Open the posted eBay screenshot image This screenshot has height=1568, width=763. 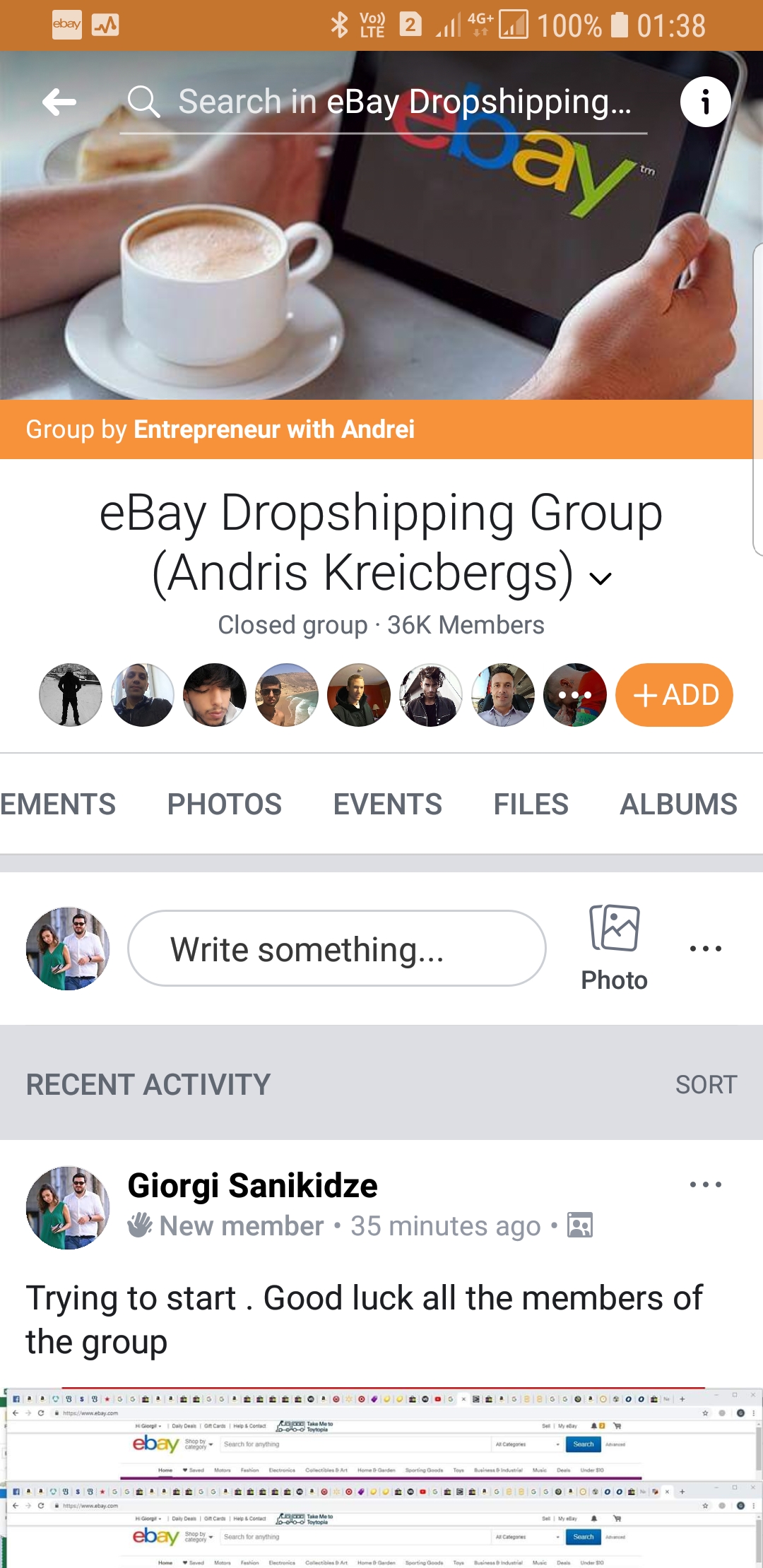click(x=381, y=1476)
